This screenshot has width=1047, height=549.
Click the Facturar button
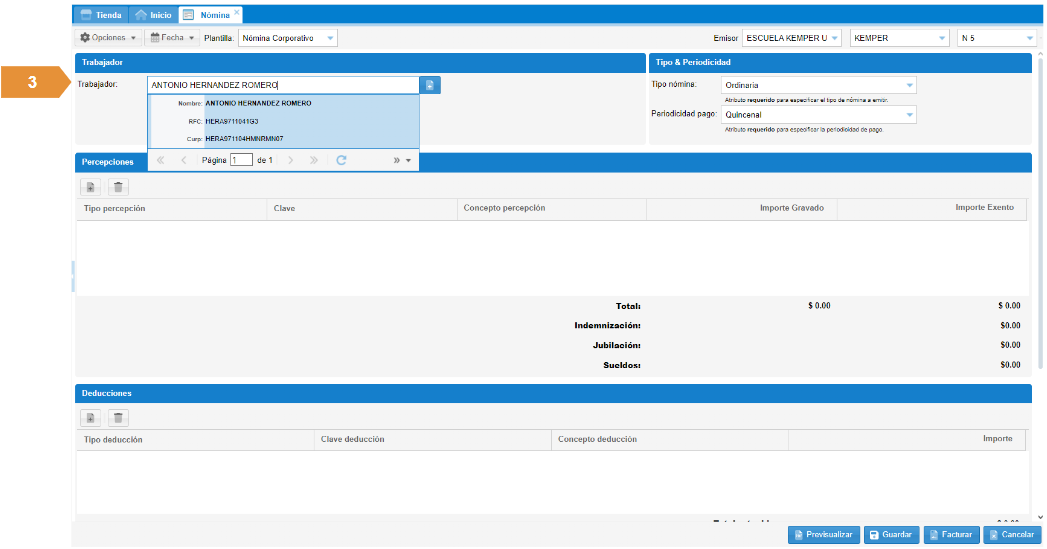click(x=949, y=535)
